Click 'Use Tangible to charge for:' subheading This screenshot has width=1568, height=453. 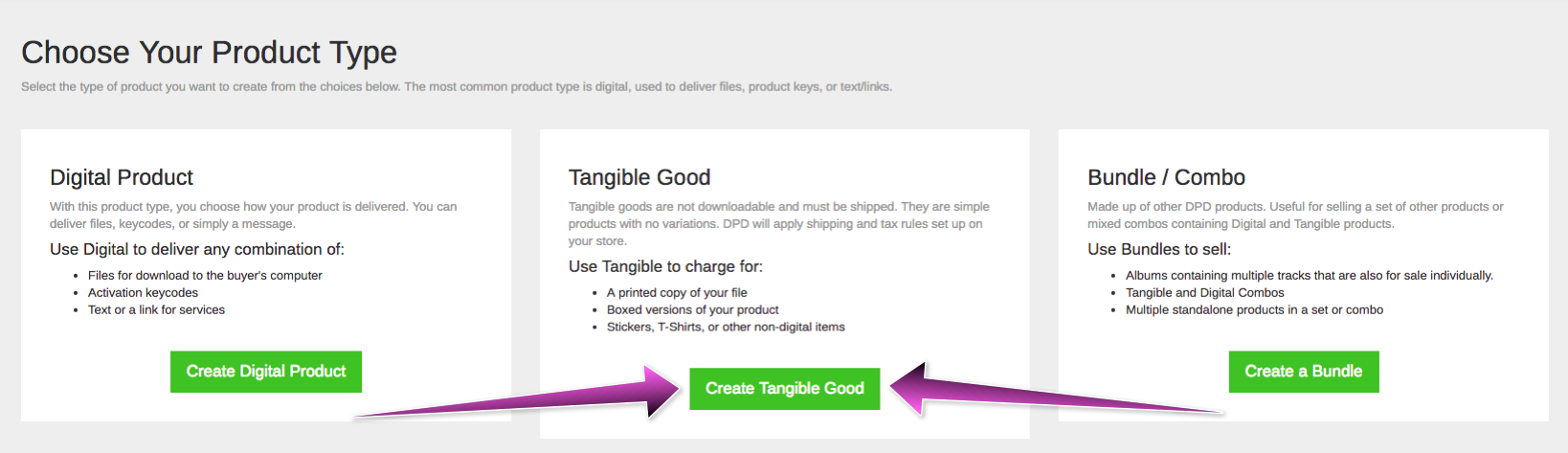665,266
